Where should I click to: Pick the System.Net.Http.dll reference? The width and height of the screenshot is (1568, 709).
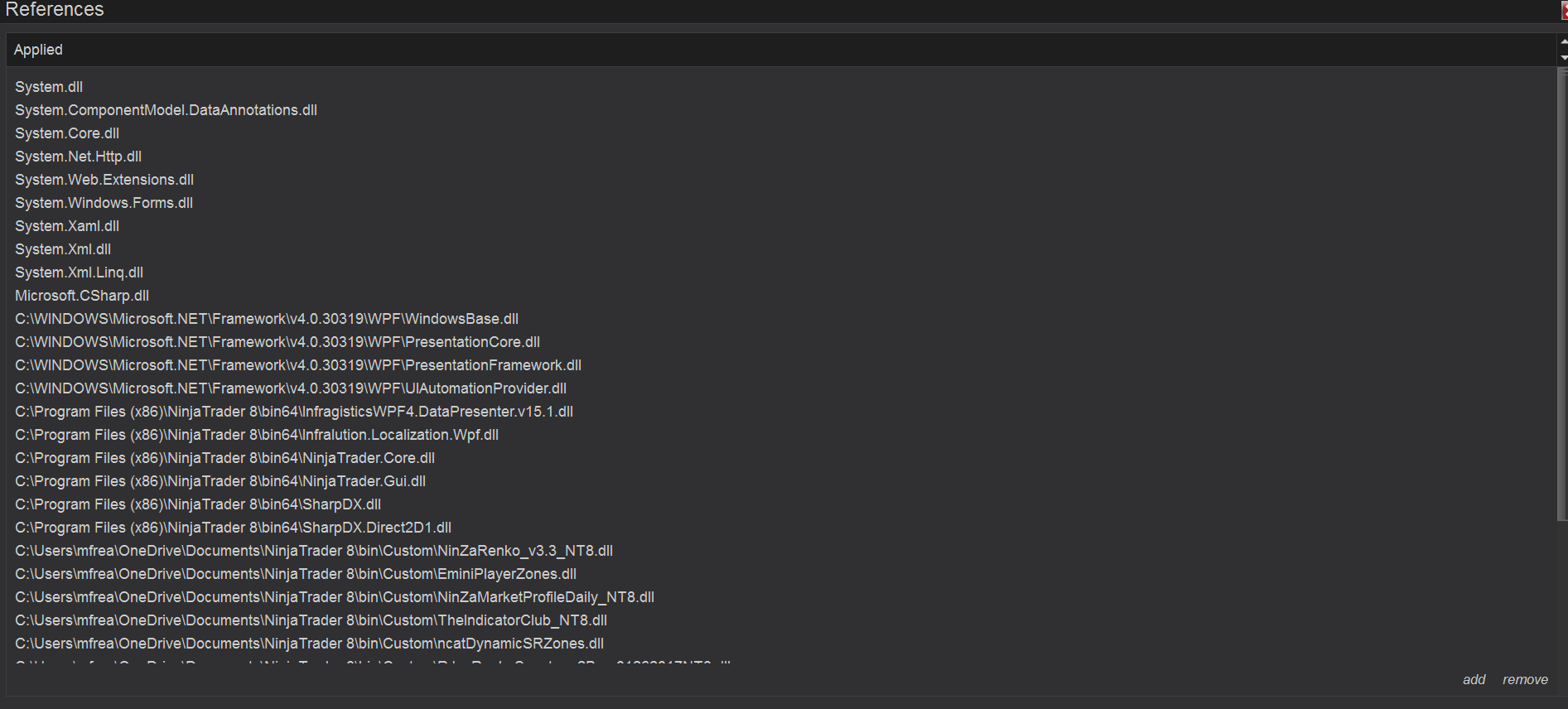78,157
